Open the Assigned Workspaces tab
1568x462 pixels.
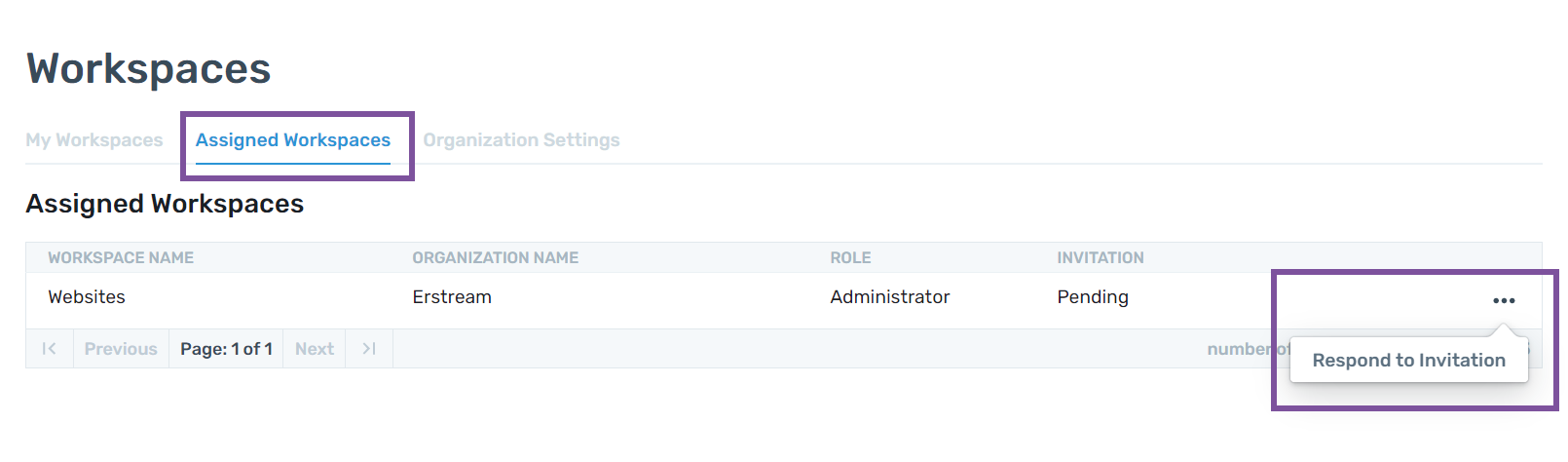point(293,140)
